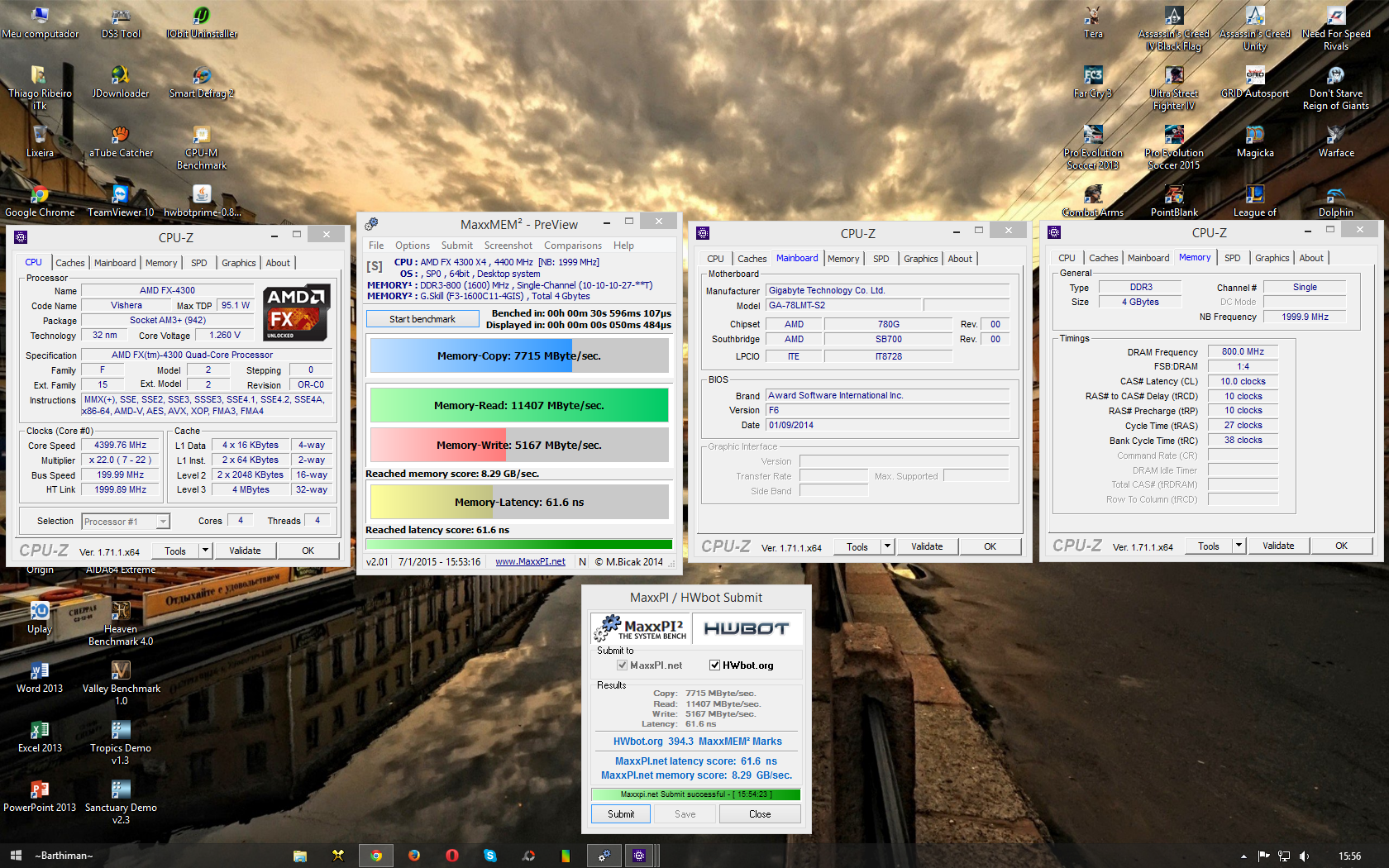
Task: Launch Warface desktop shortcut
Action: [x=1336, y=141]
